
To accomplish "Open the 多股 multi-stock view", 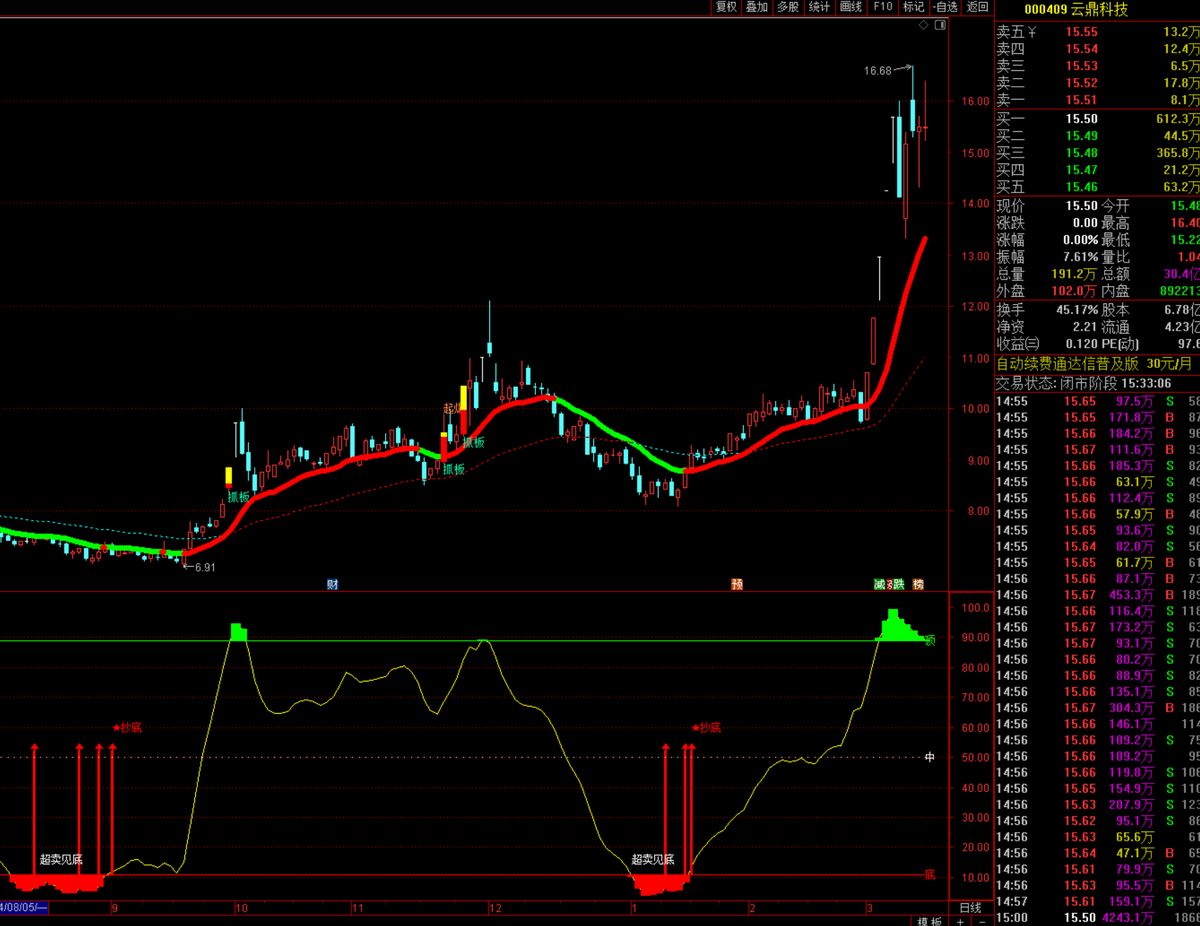I will (788, 7).
